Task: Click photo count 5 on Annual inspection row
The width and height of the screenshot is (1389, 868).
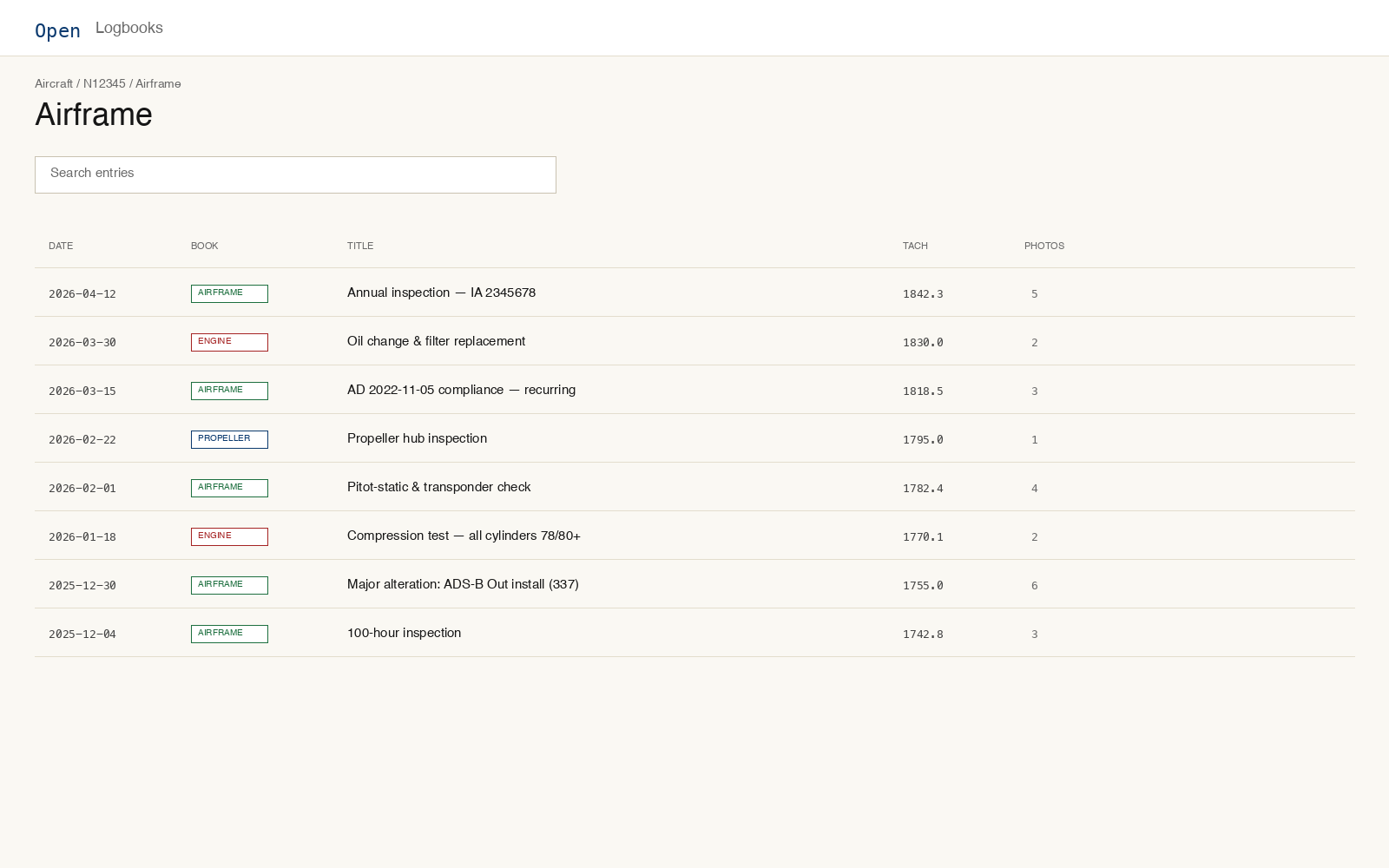Action: (x=1034, y=294)
